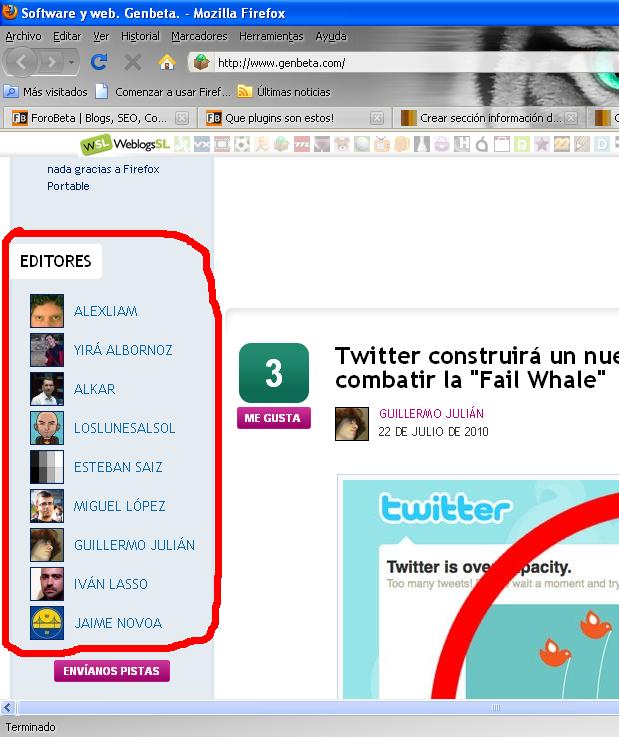Click the ENVÍANOS PISTAS button
Screen dimensions: 619x748
[x=112, y=671]
